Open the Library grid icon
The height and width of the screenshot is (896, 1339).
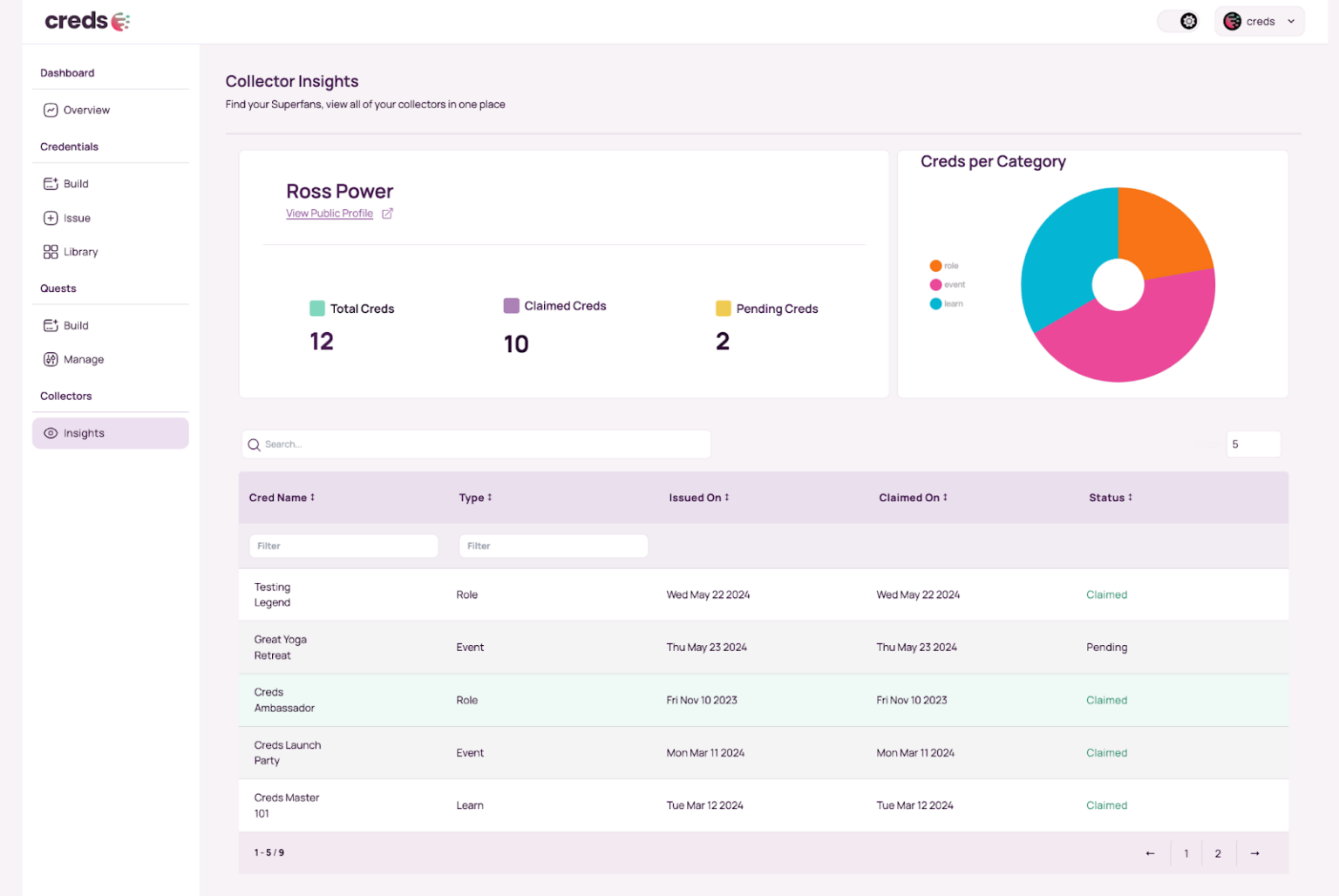[x=51, y=251]
